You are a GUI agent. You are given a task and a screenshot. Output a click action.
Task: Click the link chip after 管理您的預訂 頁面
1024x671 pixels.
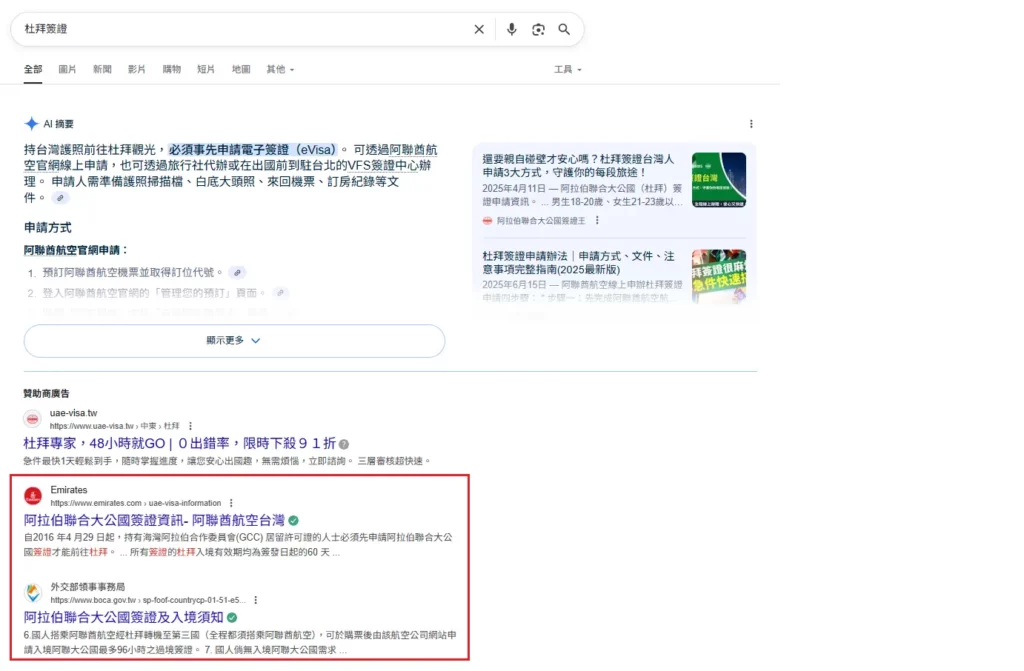point(280,293)
